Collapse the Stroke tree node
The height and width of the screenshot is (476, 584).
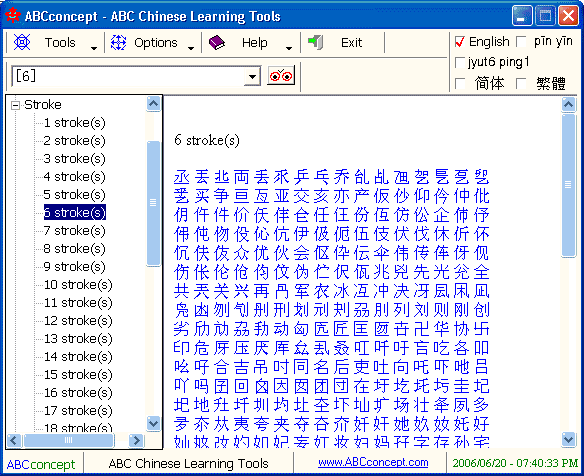pyautogui.click(x=15, y=105)
